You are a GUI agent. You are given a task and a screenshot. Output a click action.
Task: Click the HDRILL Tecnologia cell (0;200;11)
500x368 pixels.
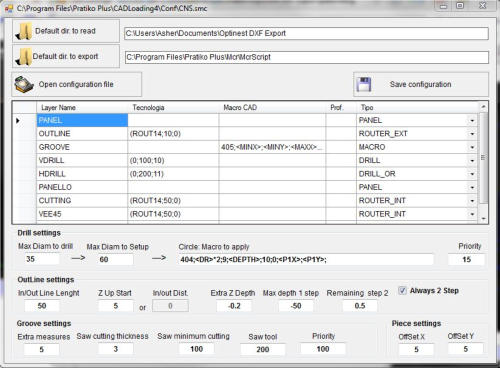pyautogui.click(x=173, y=174)
